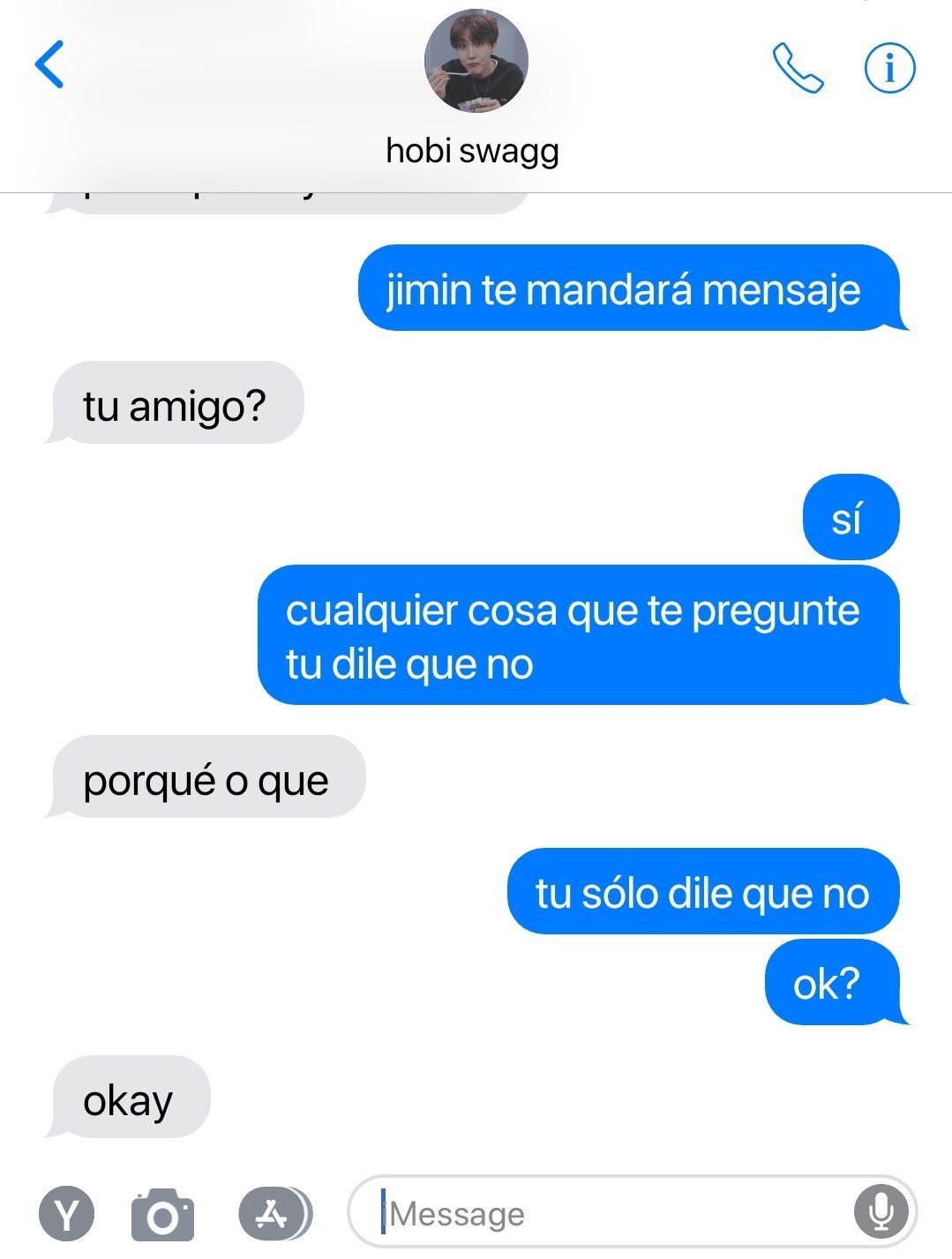Tap the hobi swagg contact name

[x=472, y=151]
